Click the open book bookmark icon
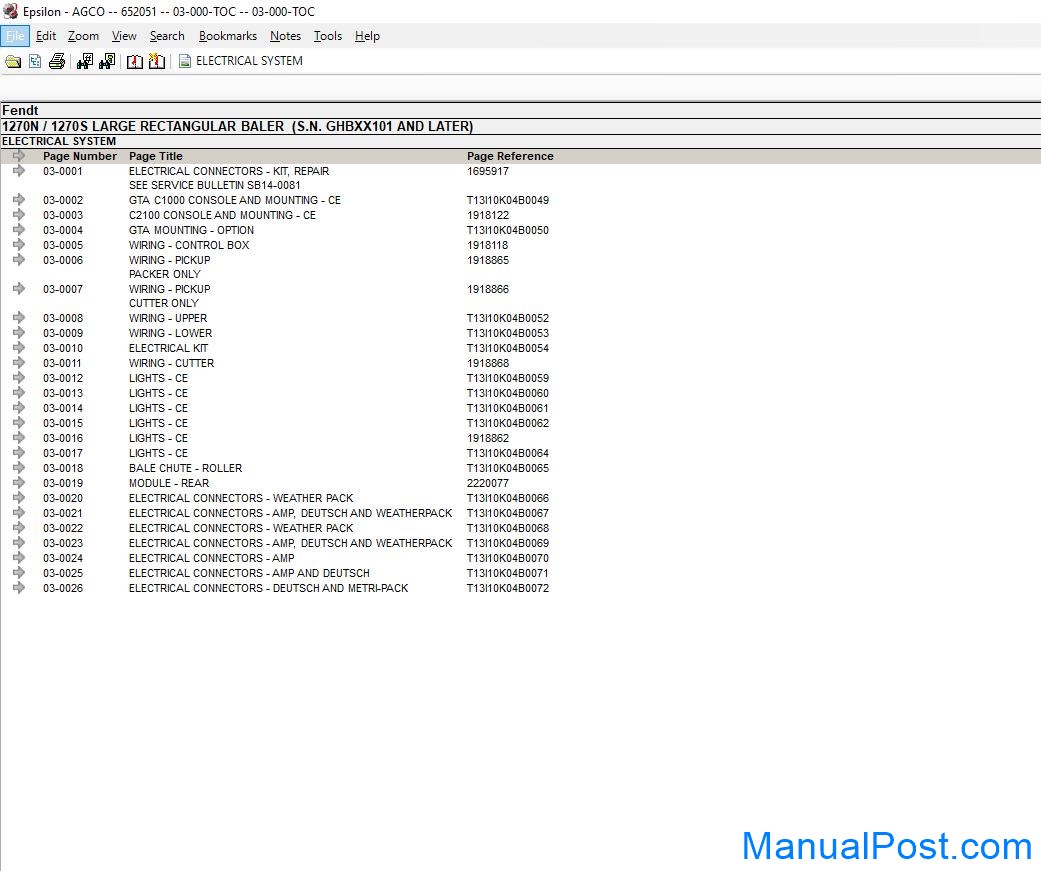 pos(135,62)
